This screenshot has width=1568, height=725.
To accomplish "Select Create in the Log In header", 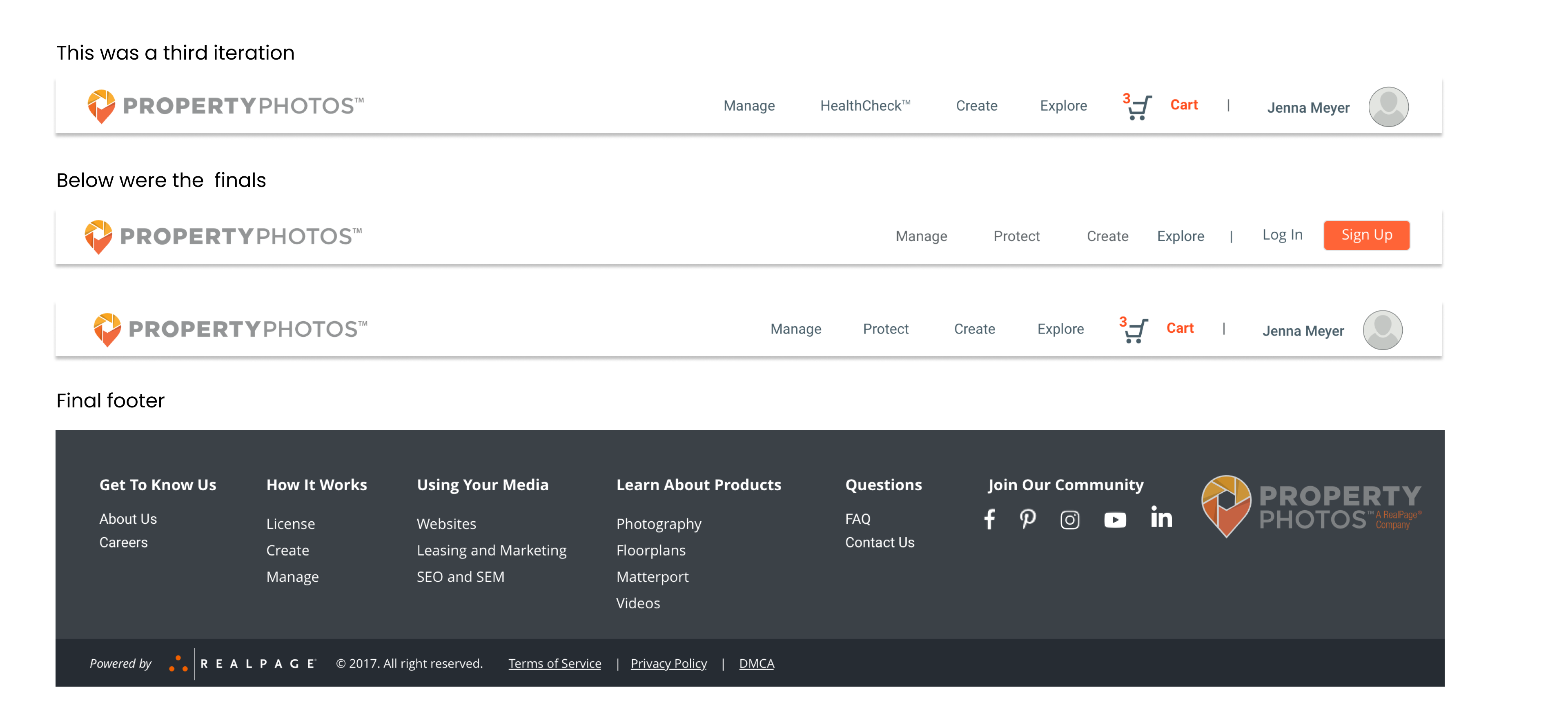I will click(1107, 236).
